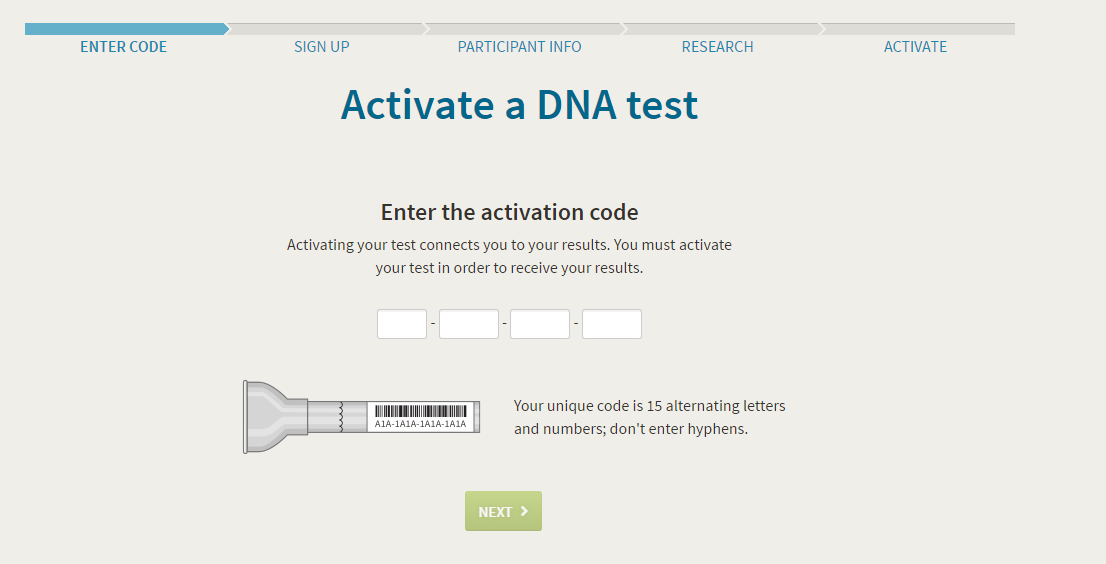This screenshot has width=1106, height=564.
Task: Jump to the RESEARCH step
Action: point(717,47)
